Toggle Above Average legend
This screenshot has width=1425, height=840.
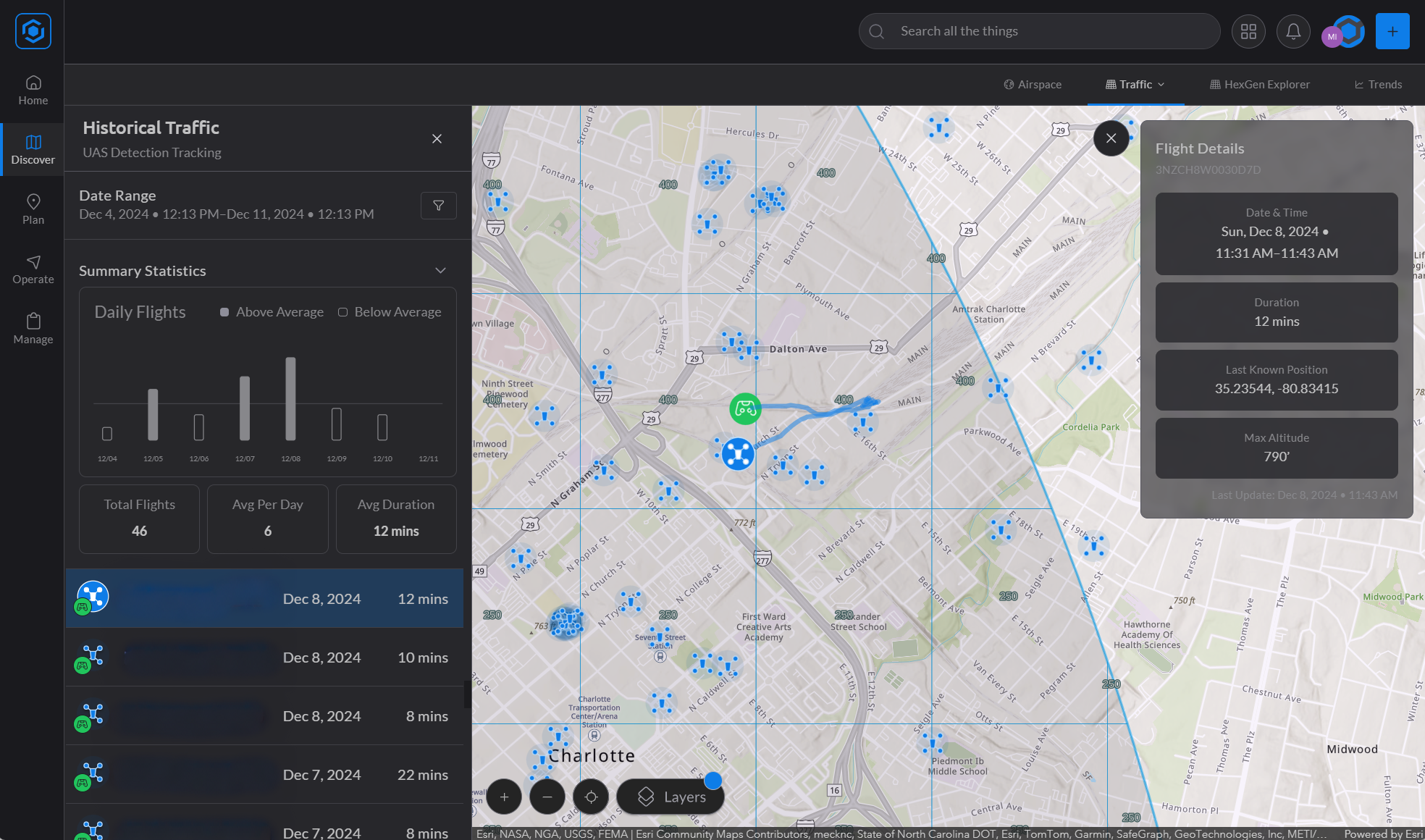272,312
